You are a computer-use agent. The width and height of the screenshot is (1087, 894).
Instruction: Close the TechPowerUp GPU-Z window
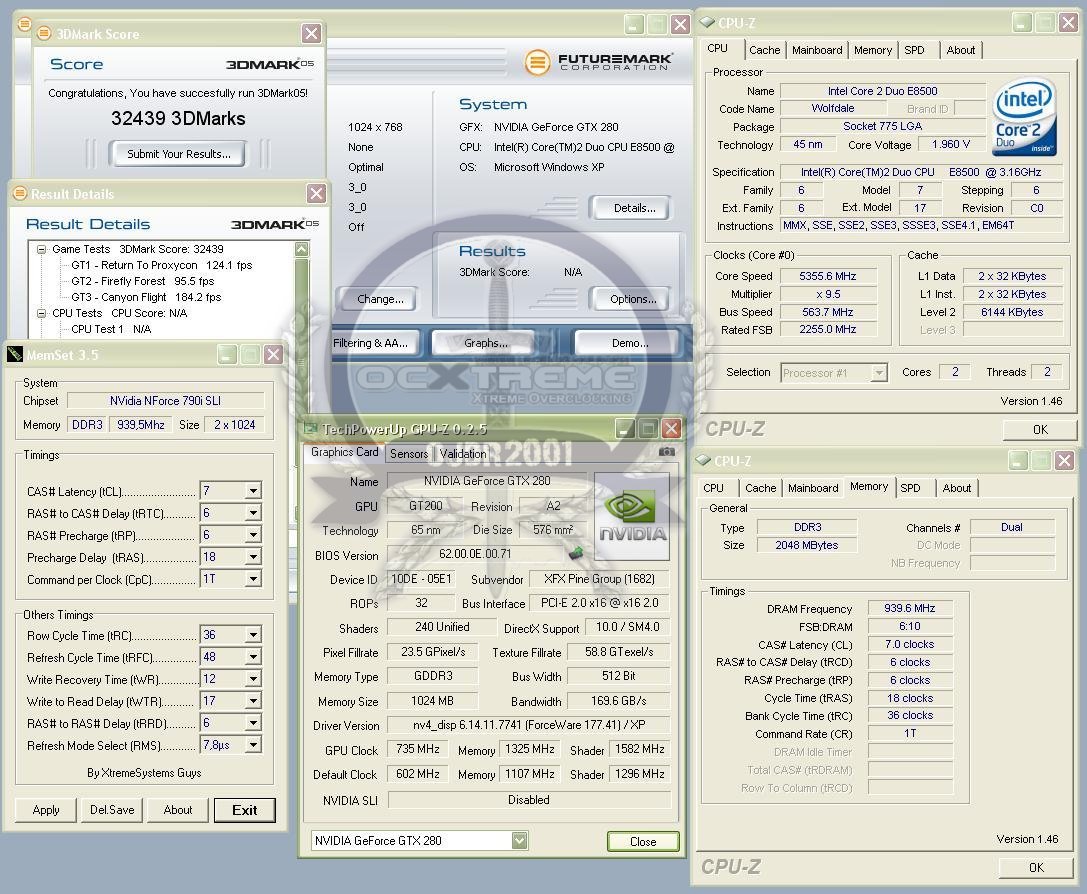click(x=671, y=428)
